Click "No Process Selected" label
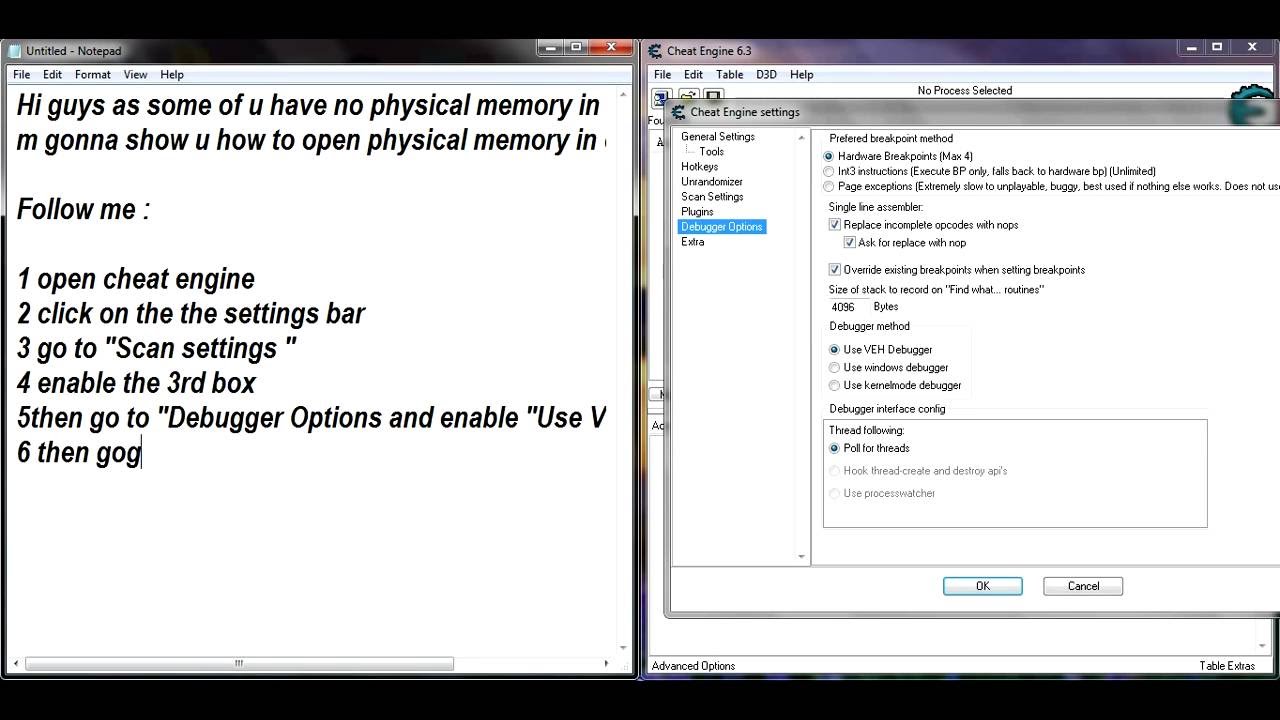 (x=965, y=91)
